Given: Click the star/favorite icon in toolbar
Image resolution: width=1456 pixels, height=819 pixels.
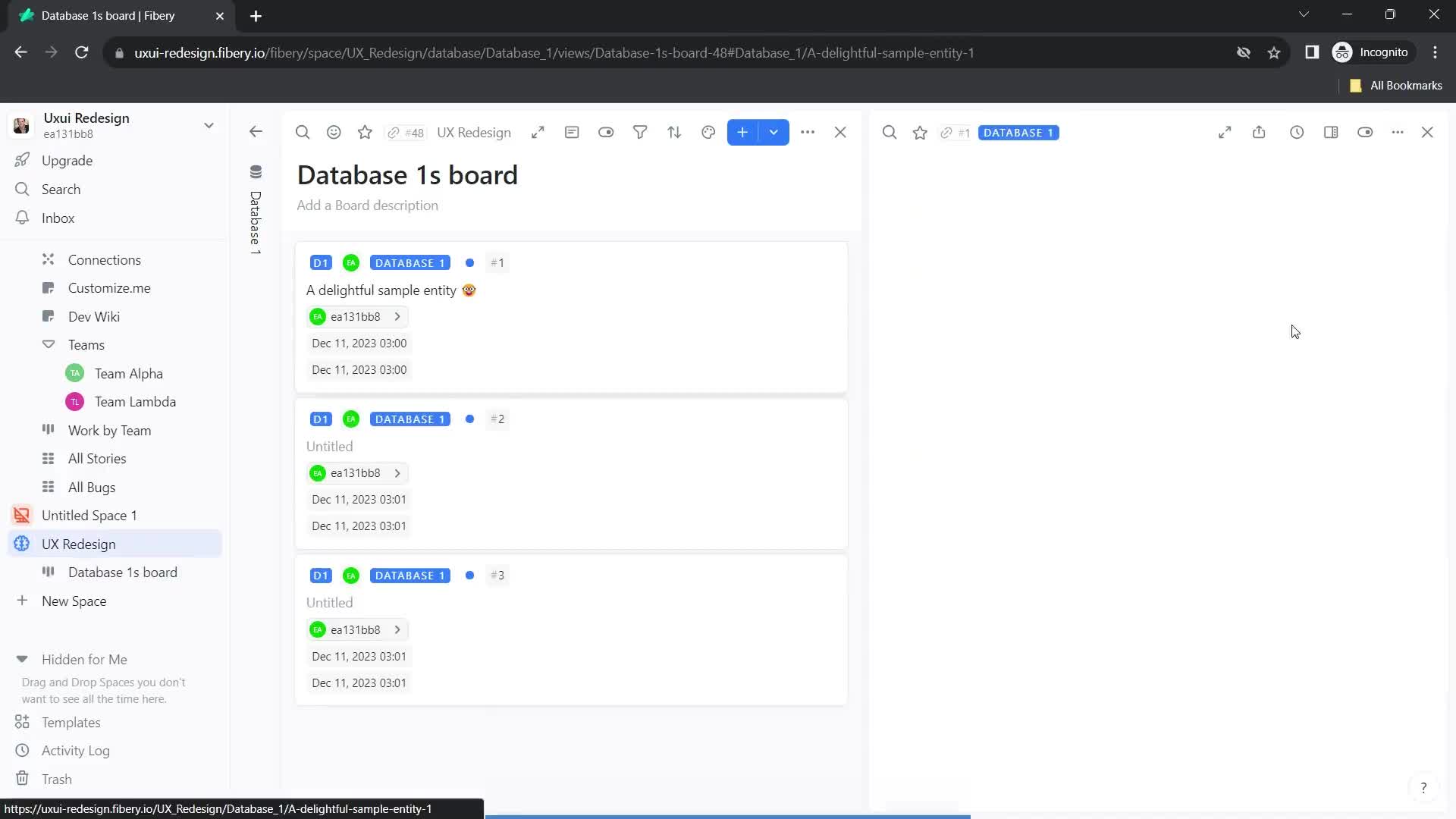Looking at the screenshot, I should [365, 131].
